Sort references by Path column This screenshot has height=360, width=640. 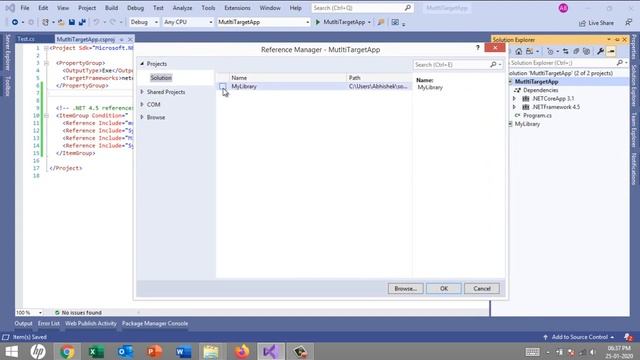(x=379, y=78)
